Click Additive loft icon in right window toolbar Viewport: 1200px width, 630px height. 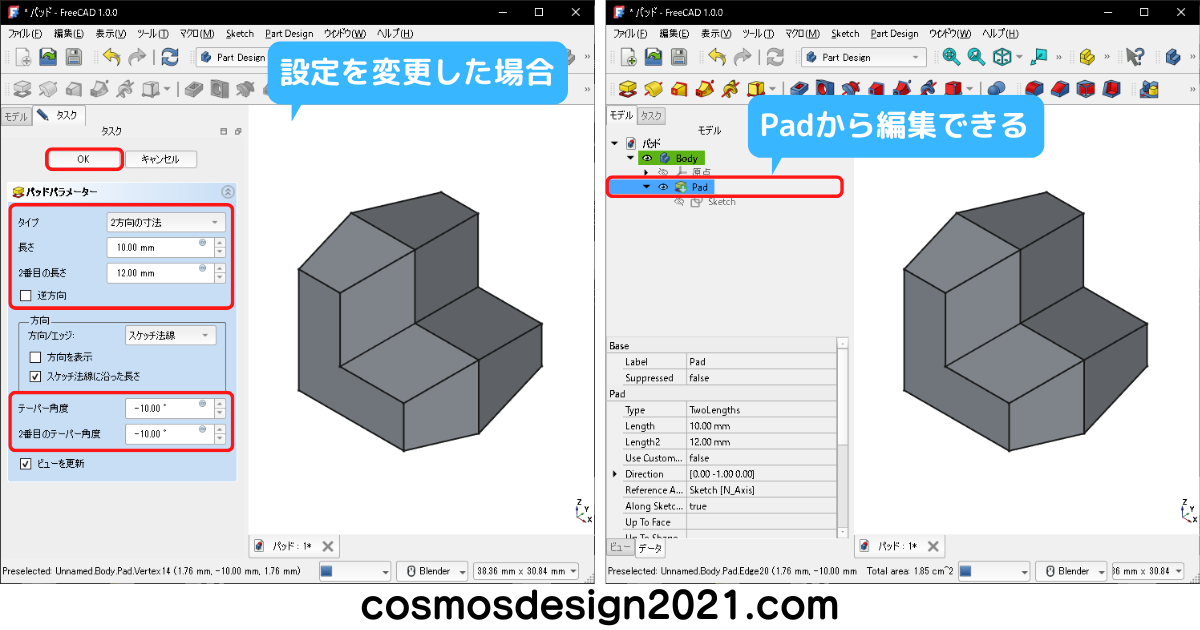680,90
